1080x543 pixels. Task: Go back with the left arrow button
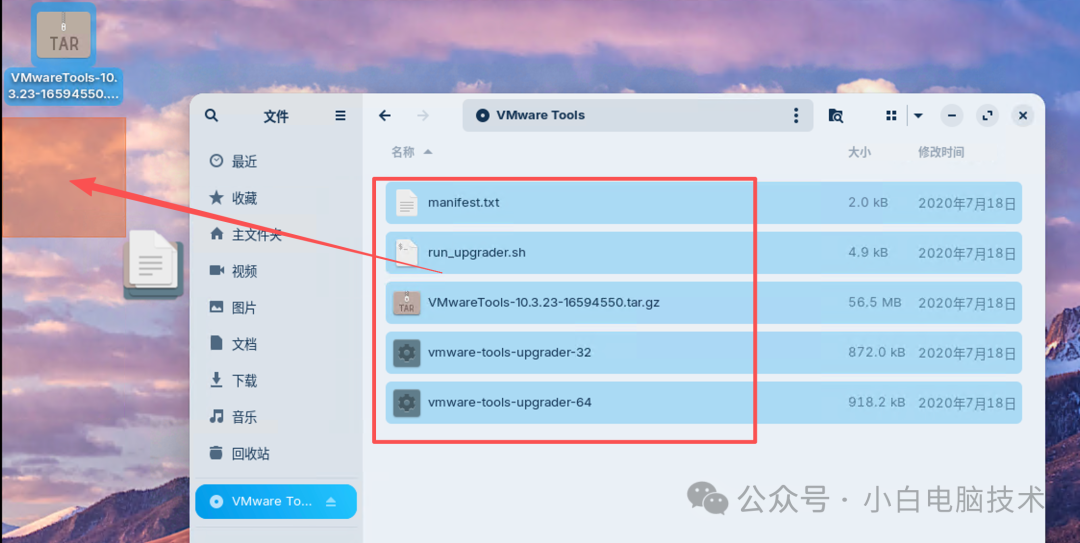385,116
